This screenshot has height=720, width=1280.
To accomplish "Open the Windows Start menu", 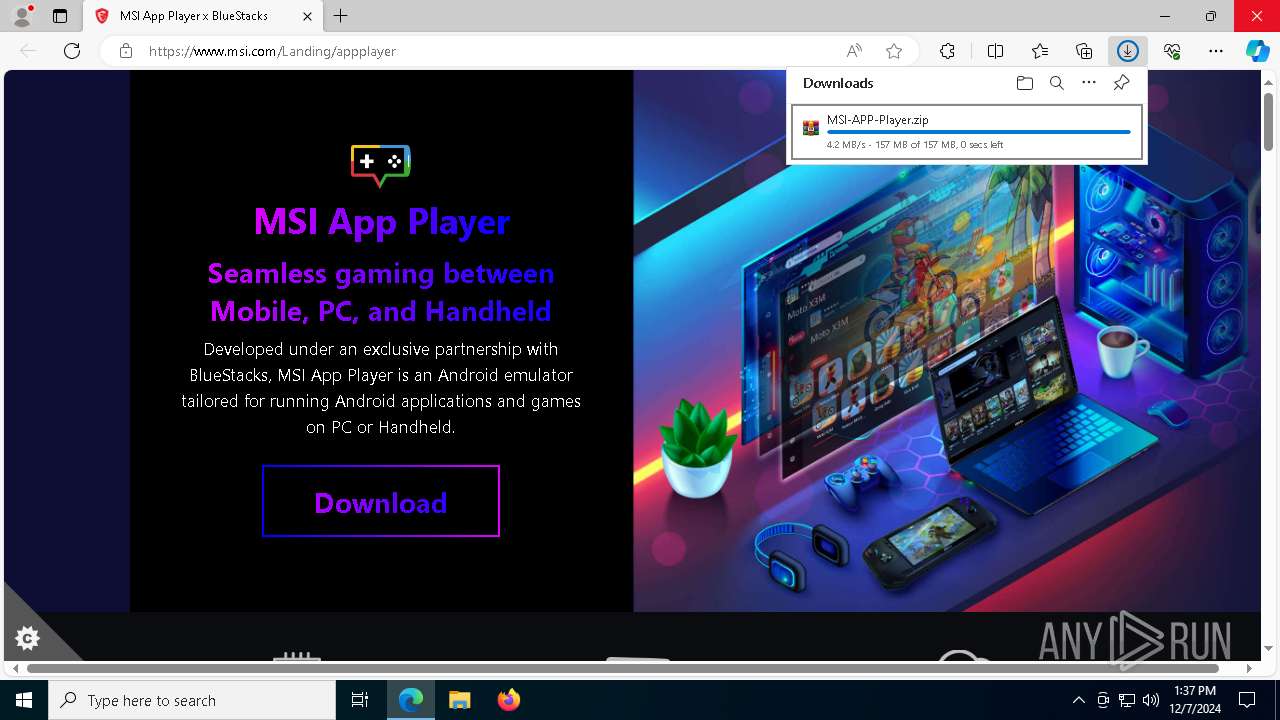I will pyautogui.click(x=24, y=700).
